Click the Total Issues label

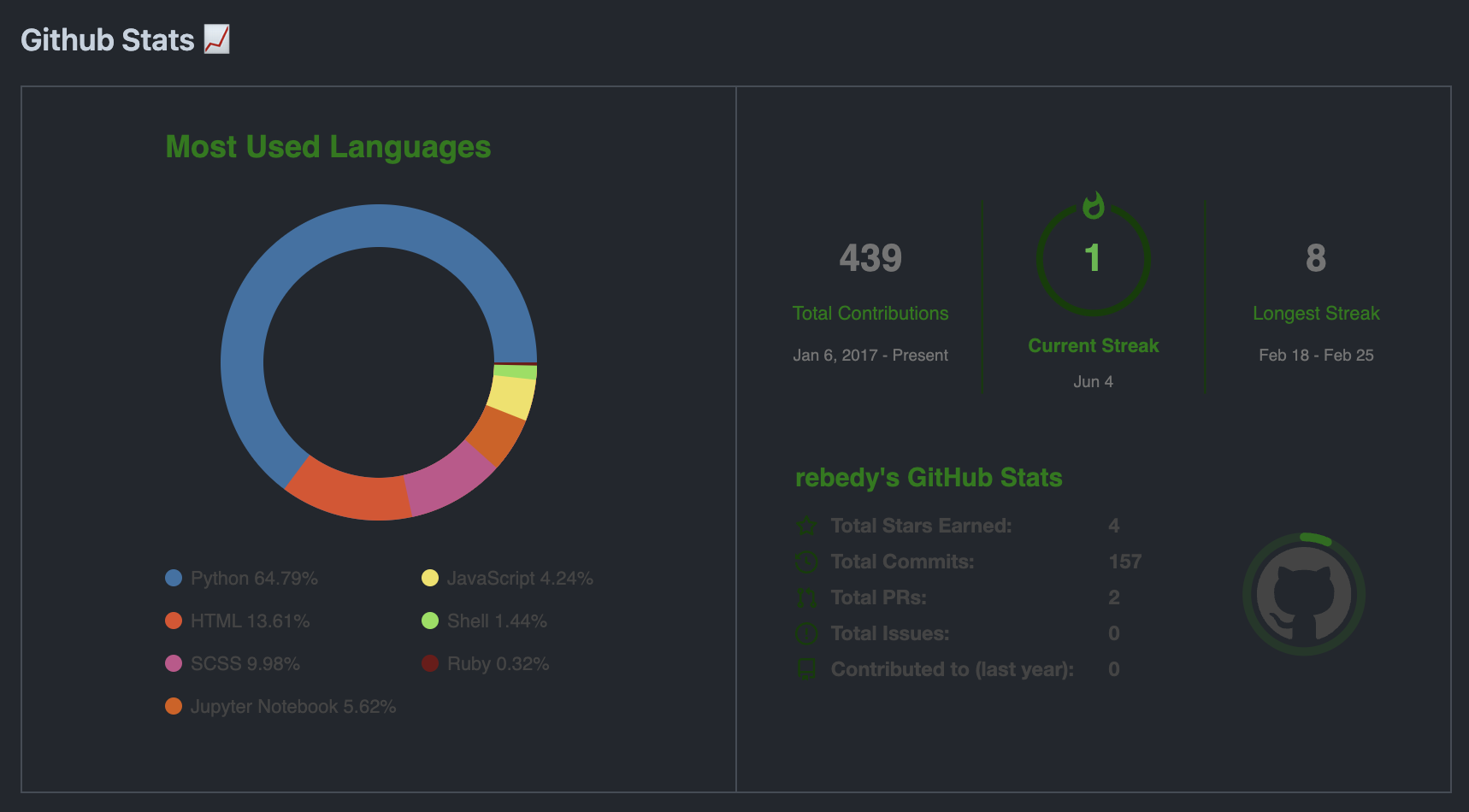(x=890, y=633)
